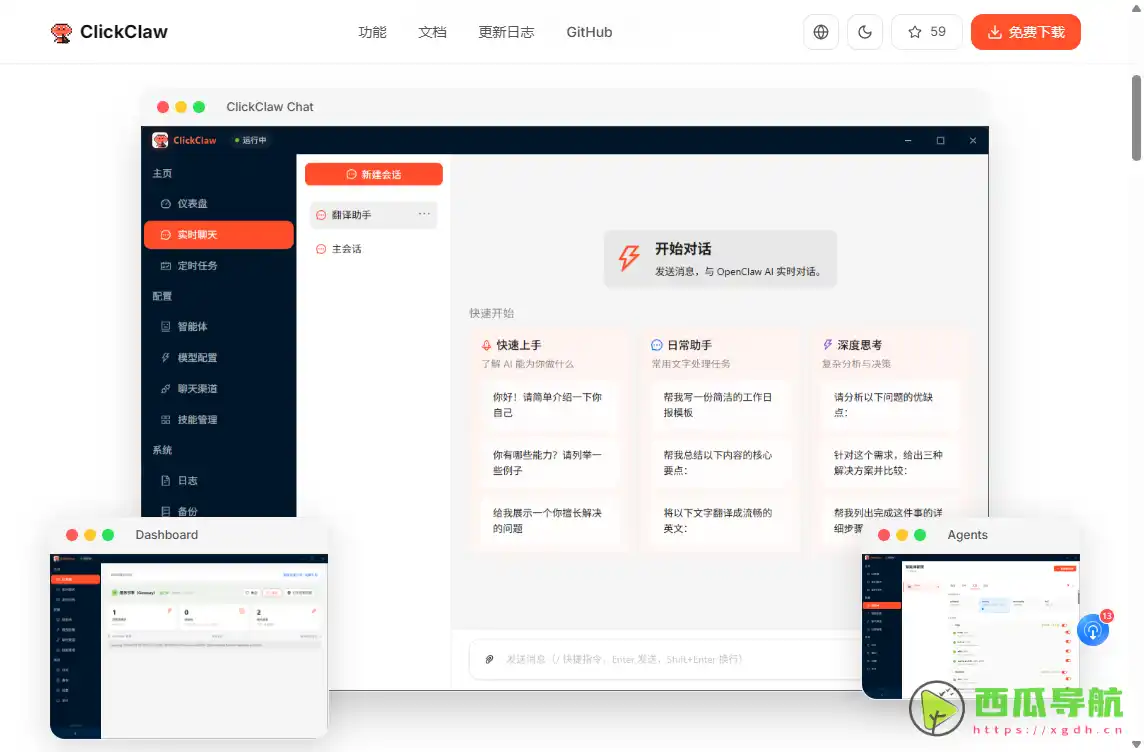Open 备份 in the sidebar
This screenshot has height=752, width=1144.
(x=219, y=511)
